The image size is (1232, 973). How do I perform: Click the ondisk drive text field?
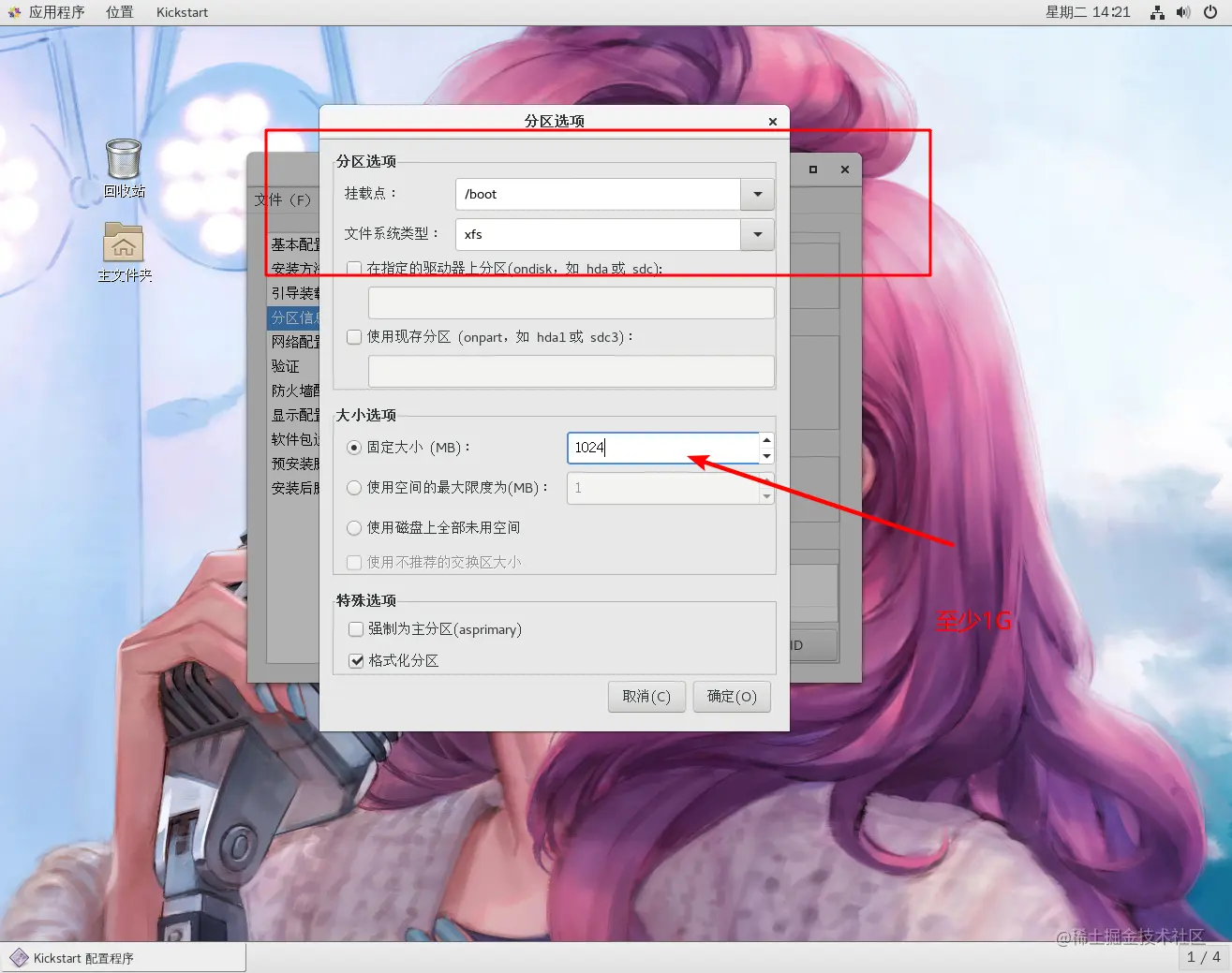click(571, 302)
